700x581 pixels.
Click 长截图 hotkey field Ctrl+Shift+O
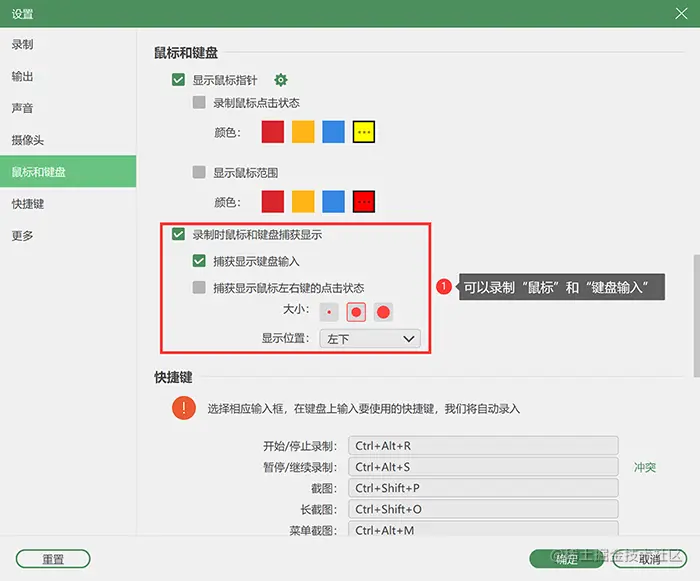(483, 509)
